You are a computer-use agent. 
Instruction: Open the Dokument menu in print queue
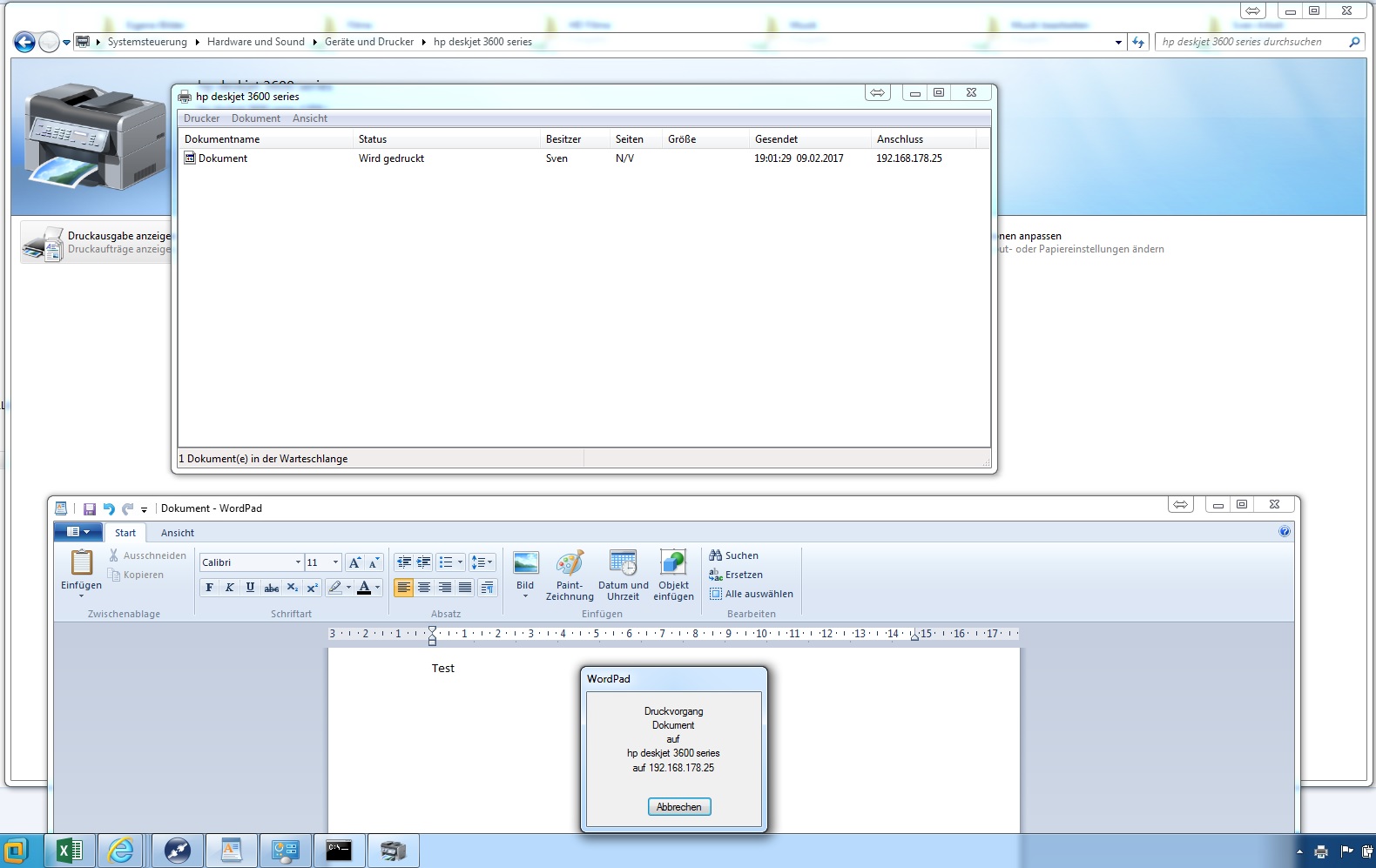tap(256, 118)
